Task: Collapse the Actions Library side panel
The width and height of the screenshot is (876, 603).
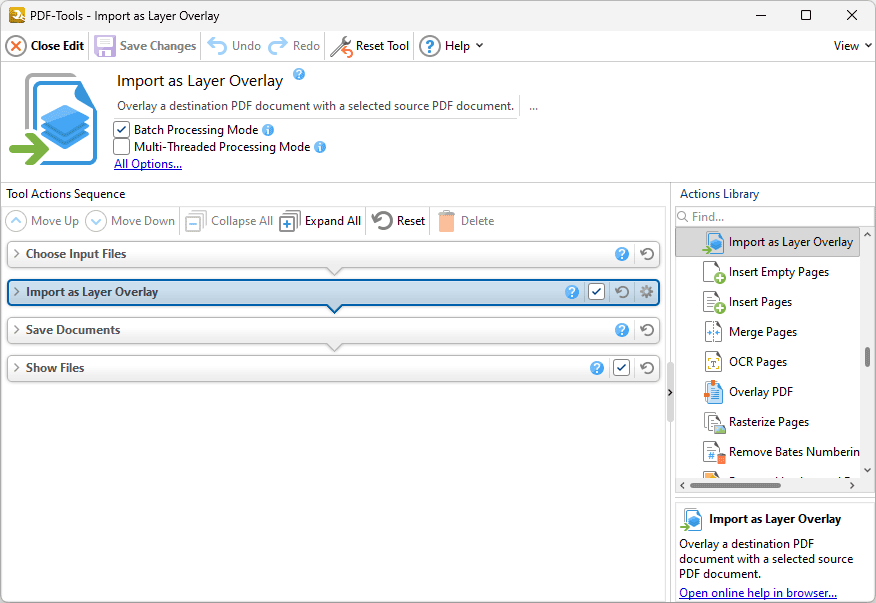Action: tap(670, 392)
